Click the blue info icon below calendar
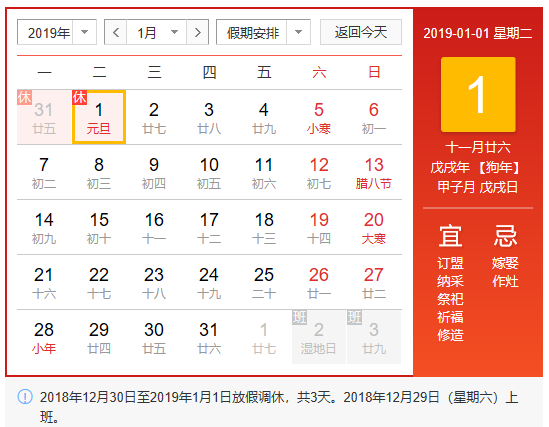This screenshot has height=427, width=549. click(25, 397)
